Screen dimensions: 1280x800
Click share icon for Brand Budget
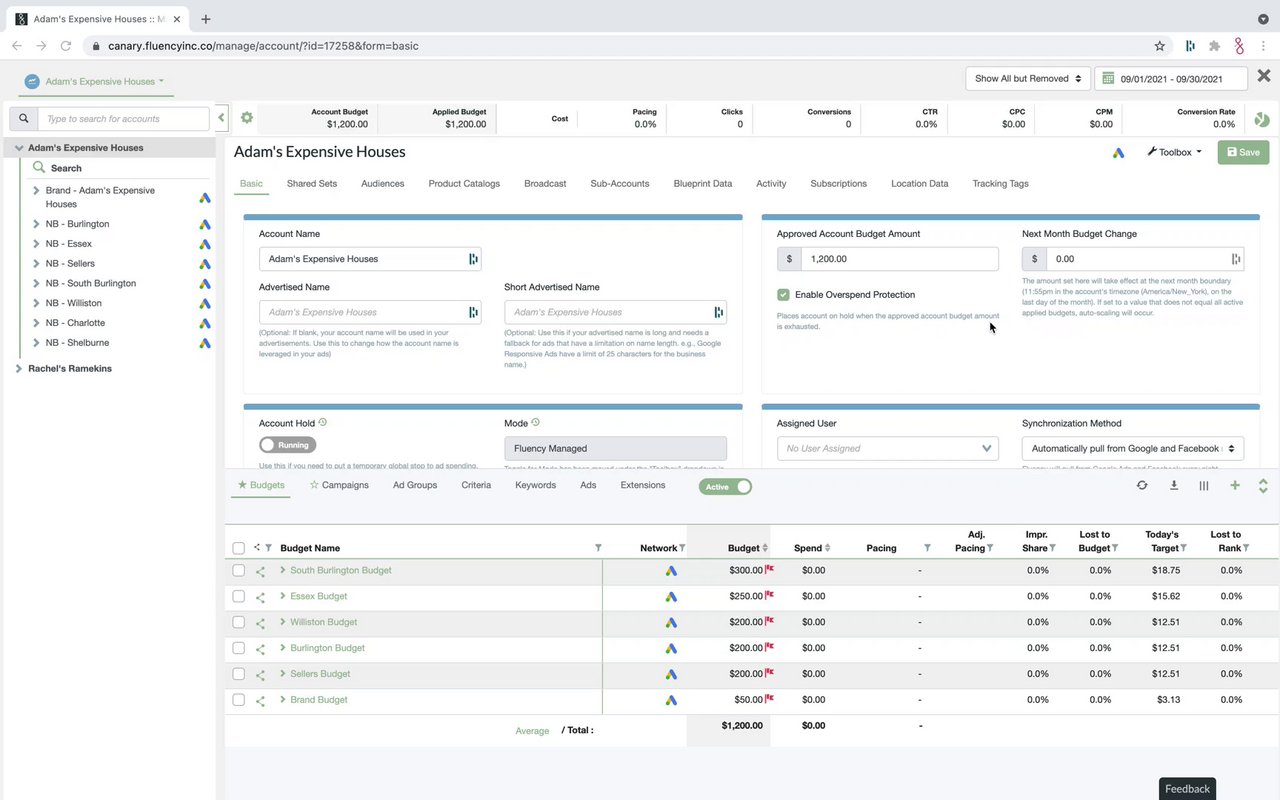pos(260,701)
